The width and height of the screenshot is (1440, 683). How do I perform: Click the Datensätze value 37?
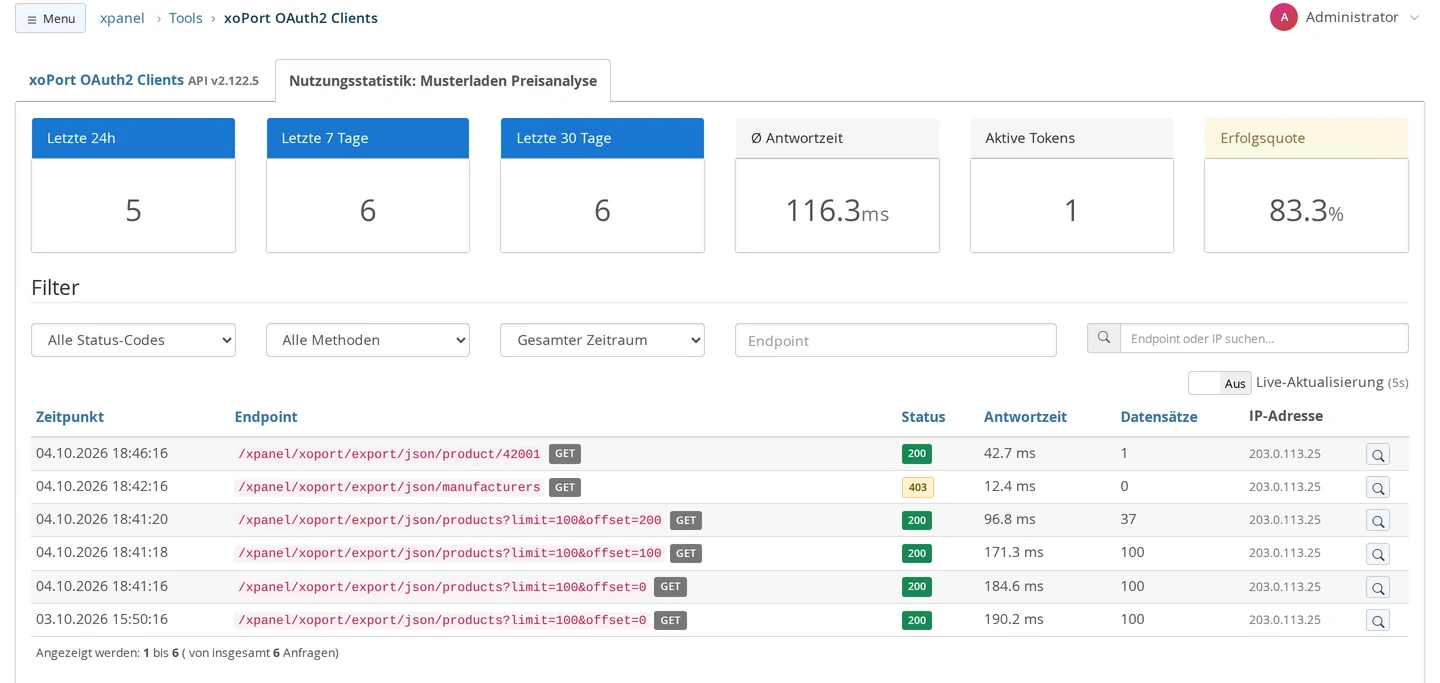[x=1129, y=519]
